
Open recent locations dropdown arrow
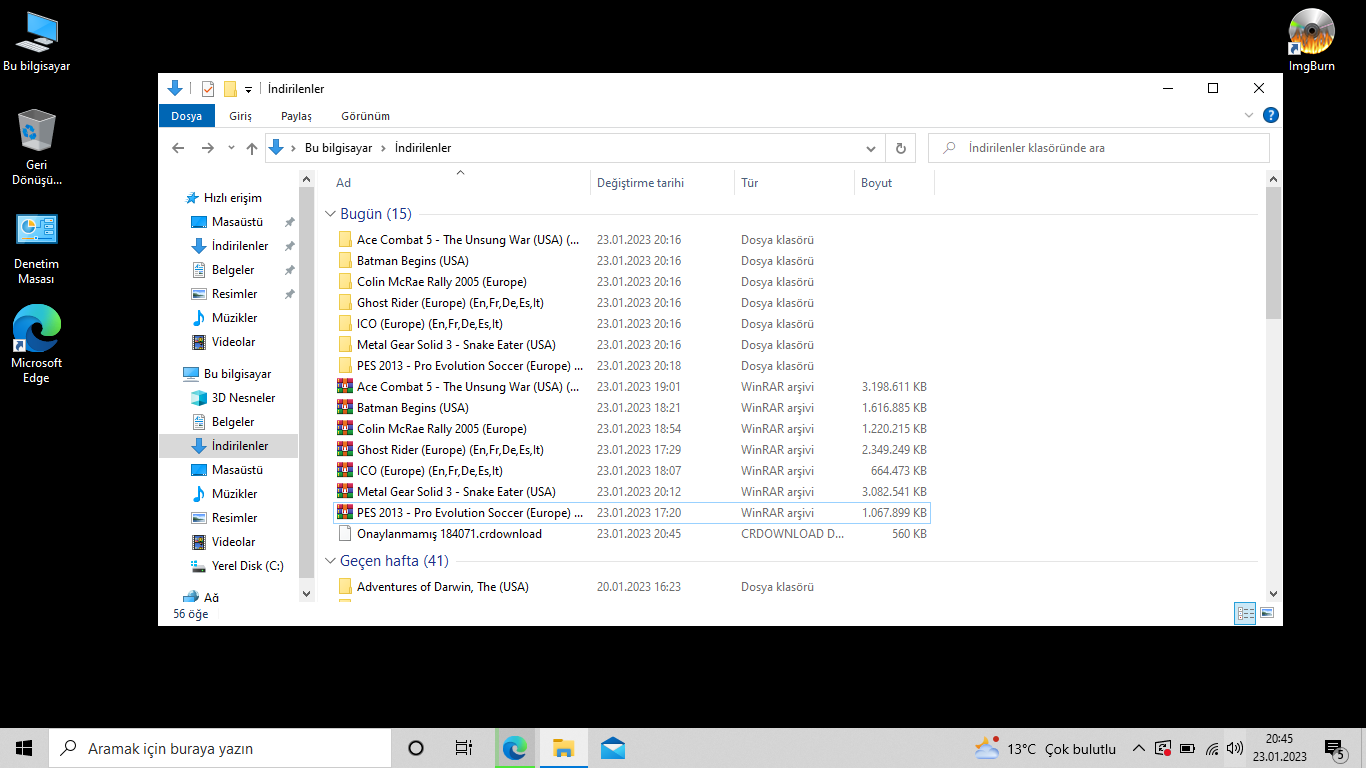[x=231, y=148]
